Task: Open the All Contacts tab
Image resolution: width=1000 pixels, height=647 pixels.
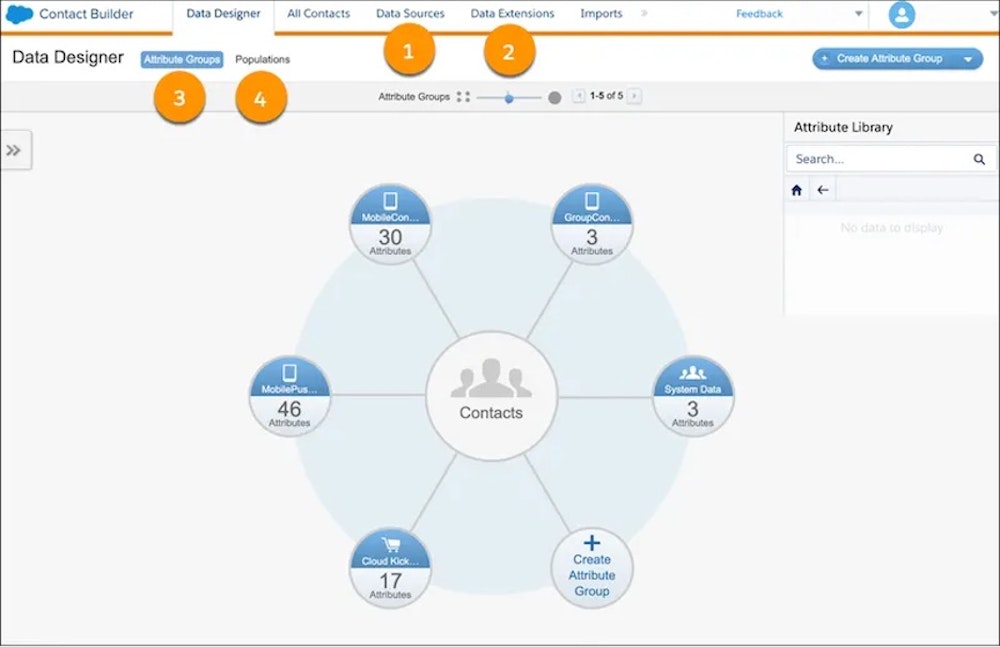Action: click(318, 14)
